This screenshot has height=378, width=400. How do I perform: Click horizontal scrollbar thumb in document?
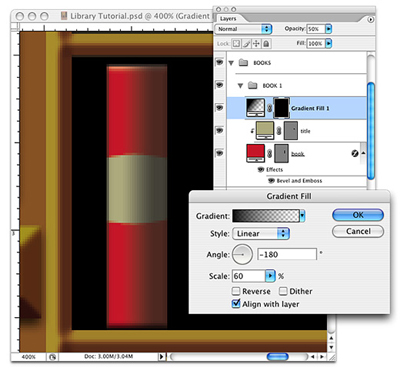tap(277, 357)
